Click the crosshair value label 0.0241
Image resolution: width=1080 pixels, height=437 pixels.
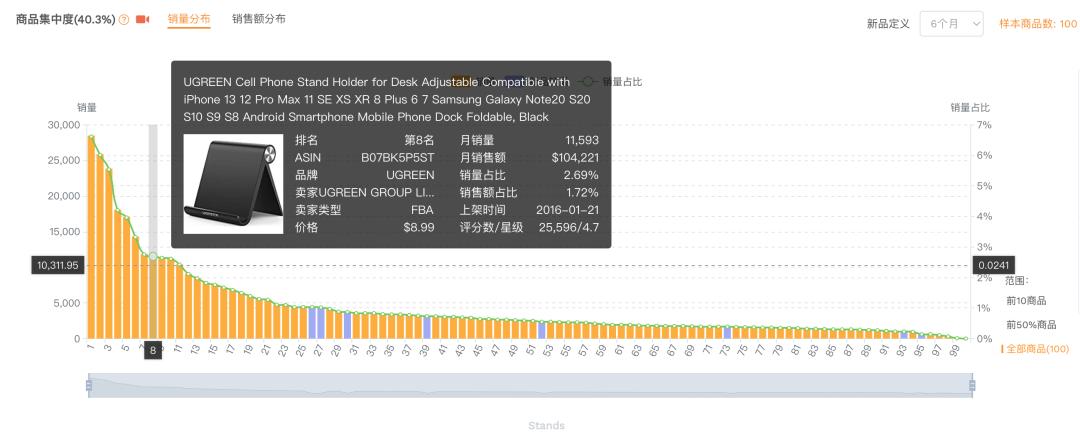tap(993, 265)
